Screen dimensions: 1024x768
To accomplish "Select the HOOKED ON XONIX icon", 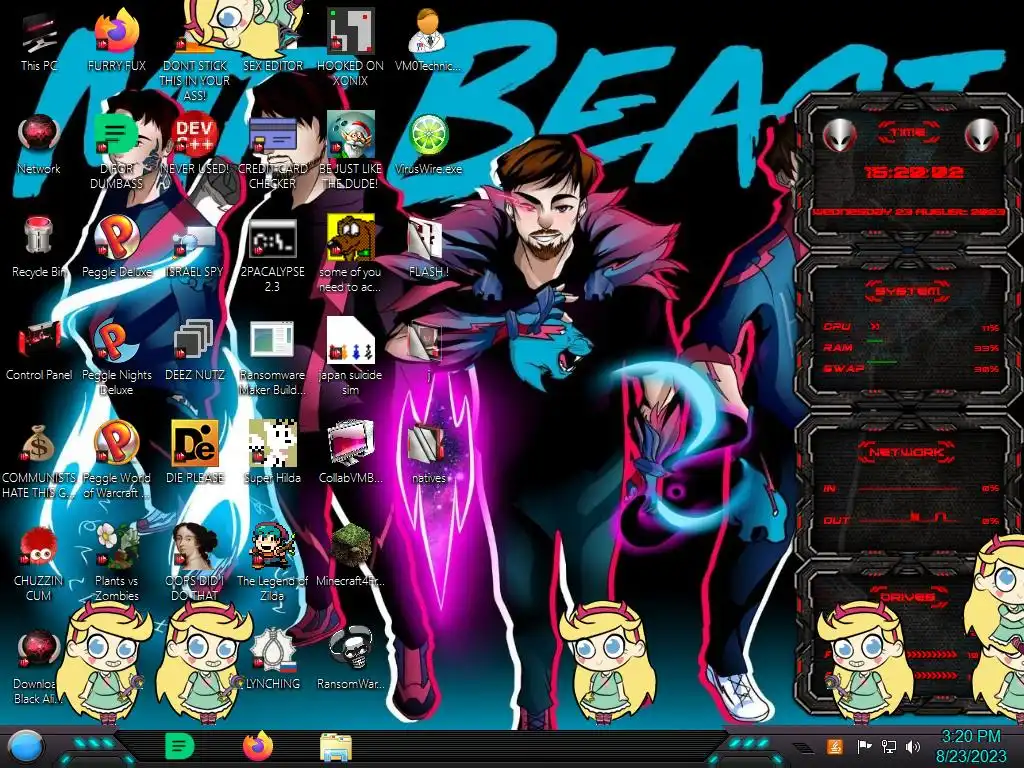I will (351, 31).
